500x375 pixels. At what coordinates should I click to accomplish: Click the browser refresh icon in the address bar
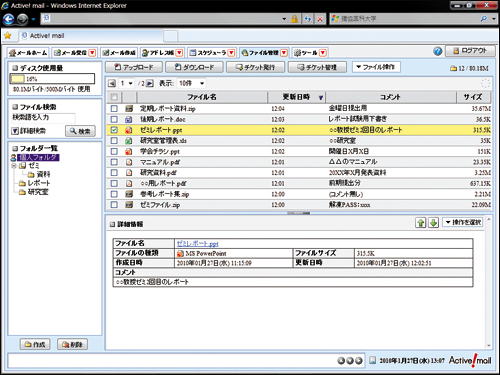[x=308, y=19]
